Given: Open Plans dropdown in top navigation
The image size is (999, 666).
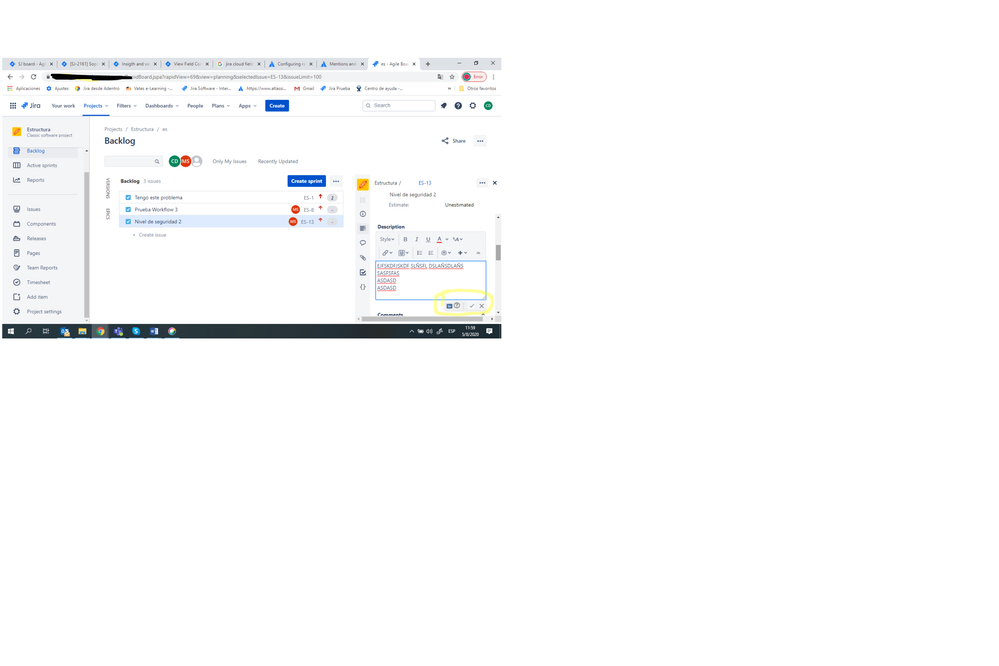Looking at the screenshot, I should coord(221,106).
